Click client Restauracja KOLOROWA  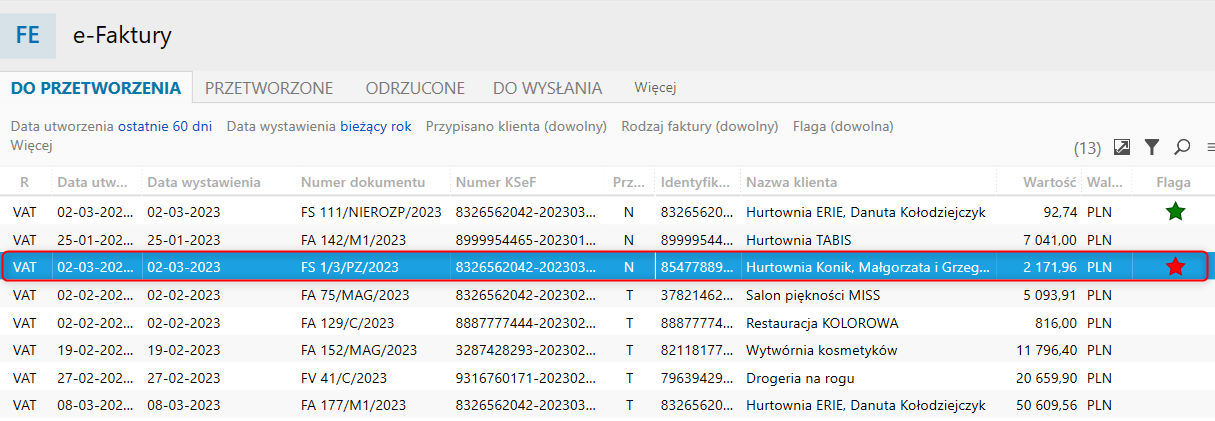[x=822, y=323]
